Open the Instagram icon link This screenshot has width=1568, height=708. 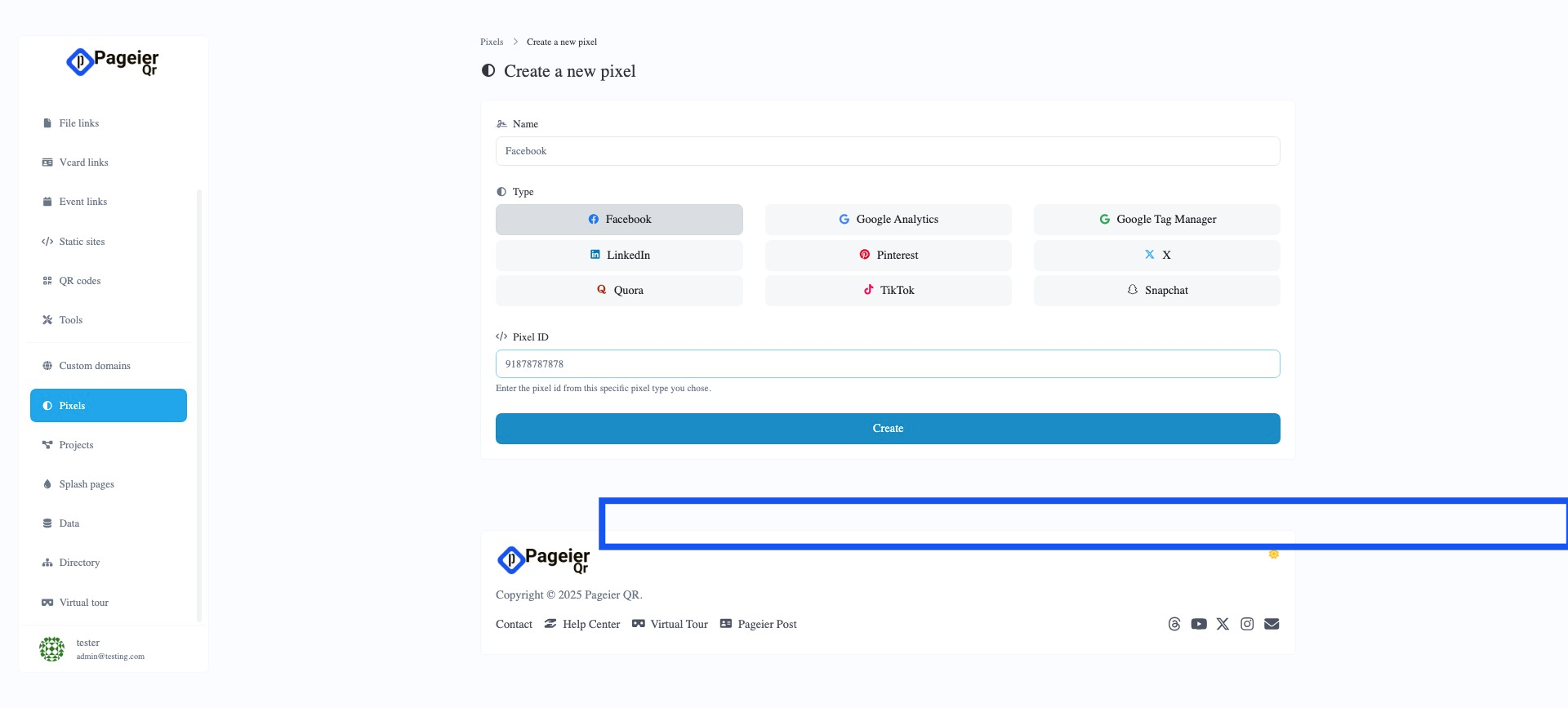1247,624
